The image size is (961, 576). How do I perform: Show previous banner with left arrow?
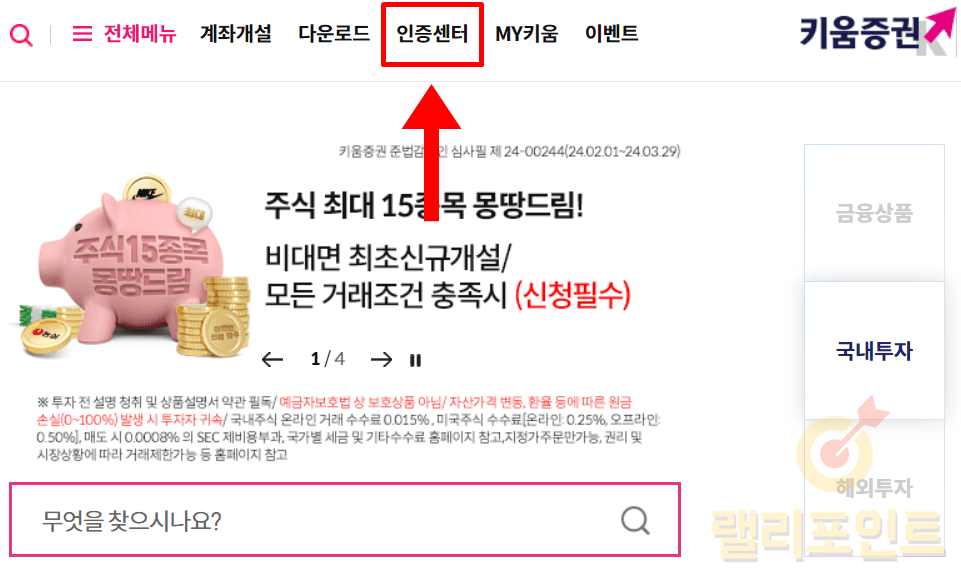(273, 360)
